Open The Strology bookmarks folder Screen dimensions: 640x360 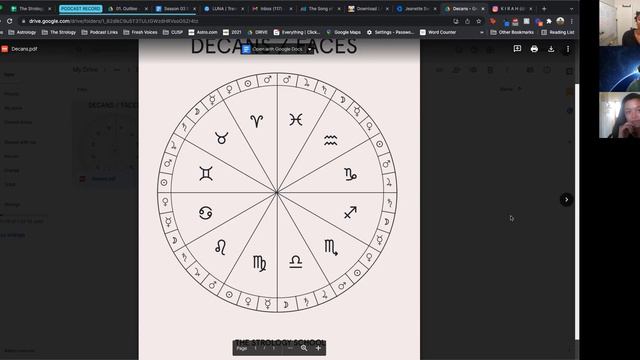59,32
